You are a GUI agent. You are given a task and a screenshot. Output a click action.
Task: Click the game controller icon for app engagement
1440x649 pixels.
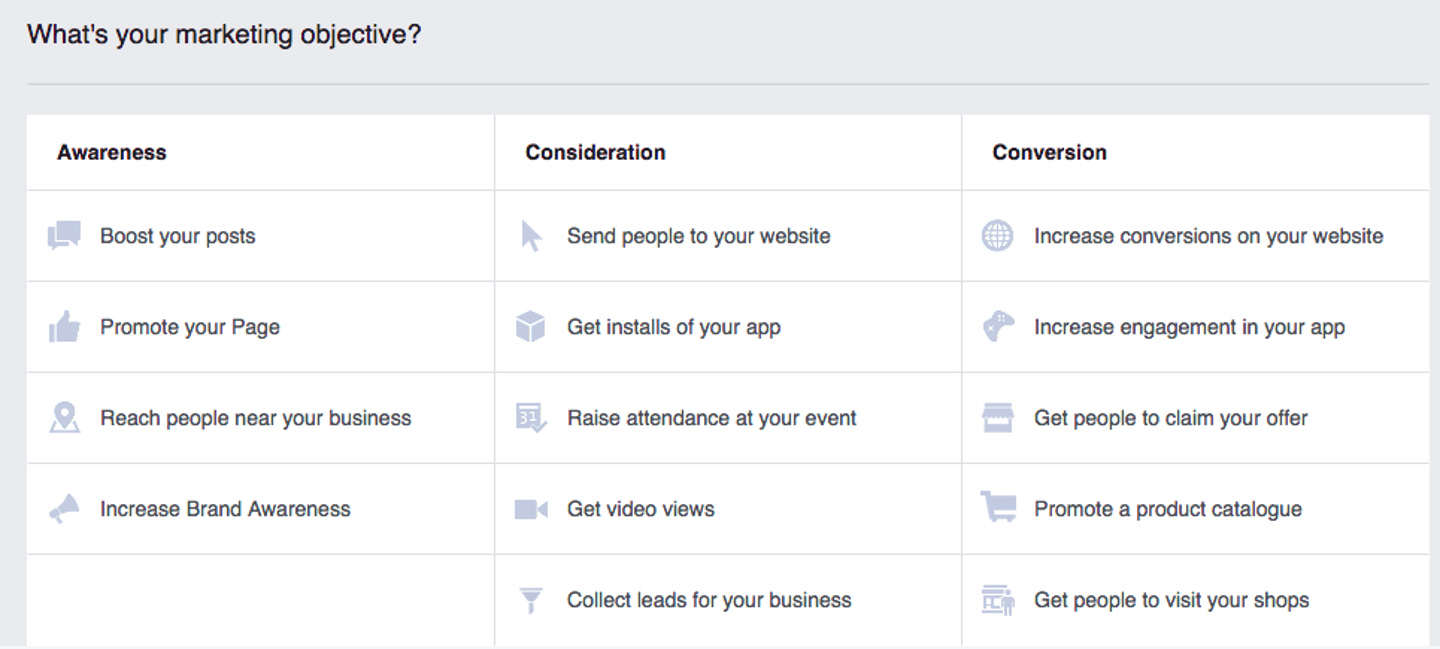tap(997, 327)
